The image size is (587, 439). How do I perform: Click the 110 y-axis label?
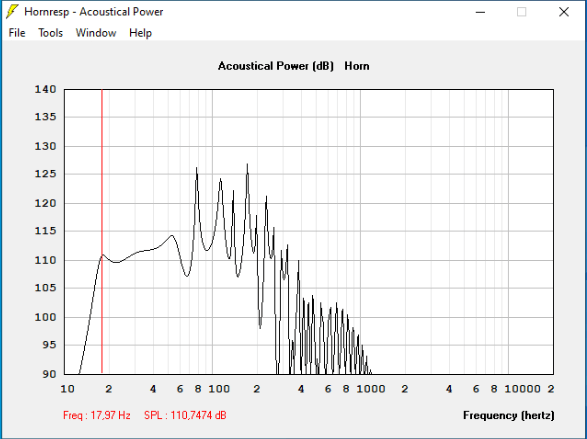coord(45,260)
